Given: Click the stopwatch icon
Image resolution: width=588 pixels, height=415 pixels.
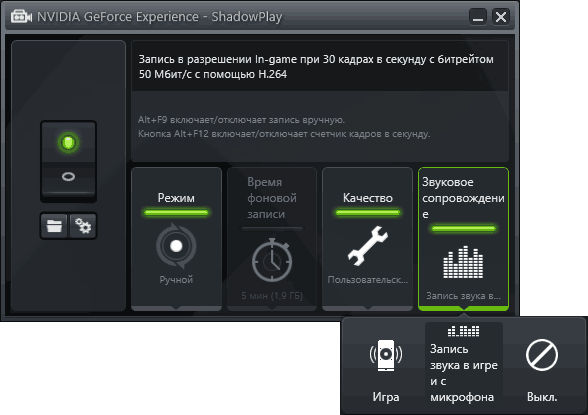Looking at the screenshot, I should [272, 260].
